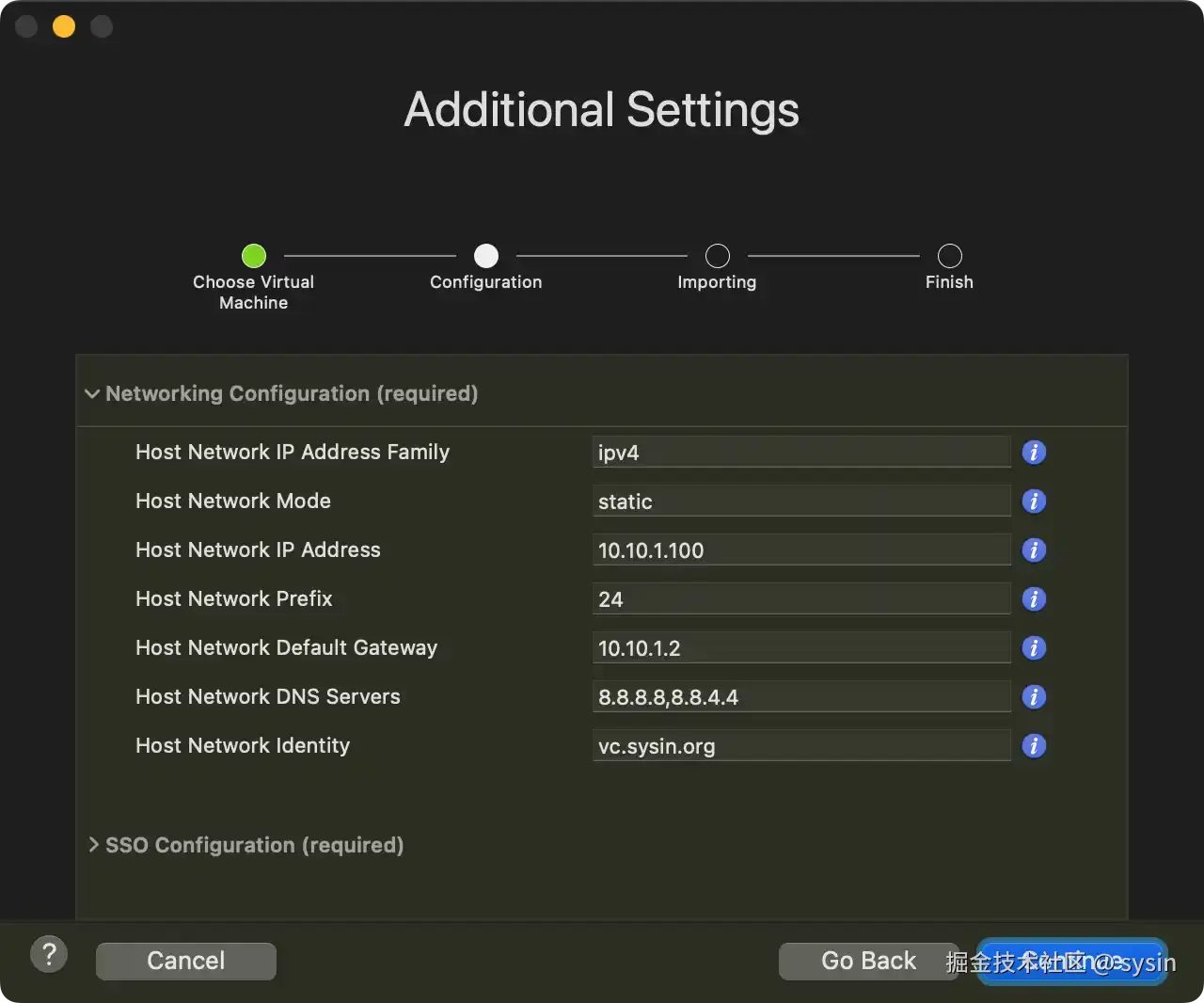Open the help question mark button
This screenshot has height=1003, width=1204.
point(49,955)
